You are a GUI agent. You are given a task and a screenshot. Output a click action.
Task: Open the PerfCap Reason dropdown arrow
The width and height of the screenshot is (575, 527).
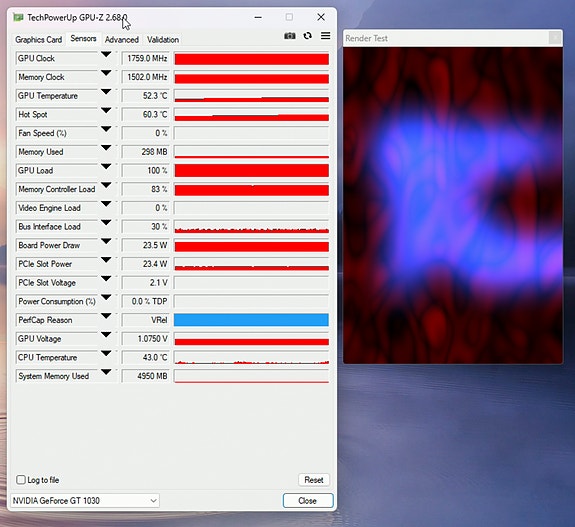(106, 316)
